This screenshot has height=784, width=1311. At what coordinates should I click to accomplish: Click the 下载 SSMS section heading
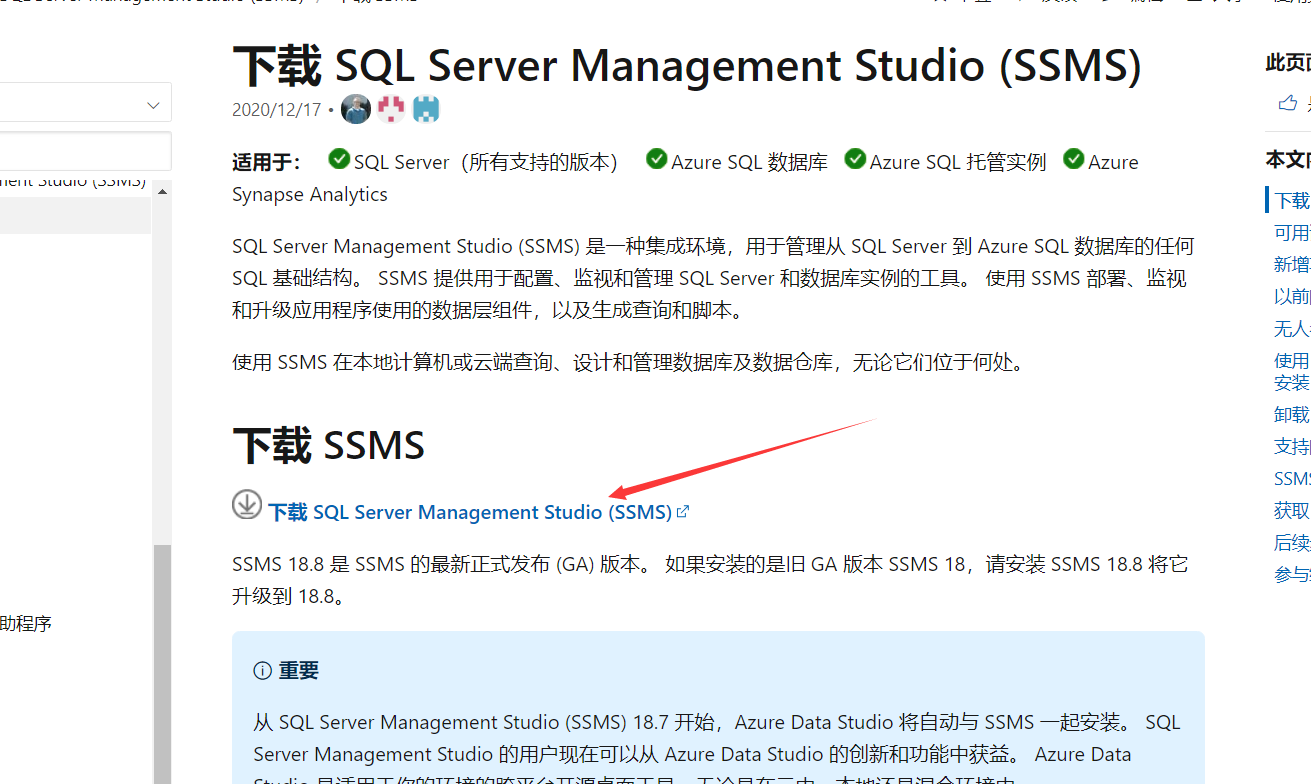click(x=329, y=445)
